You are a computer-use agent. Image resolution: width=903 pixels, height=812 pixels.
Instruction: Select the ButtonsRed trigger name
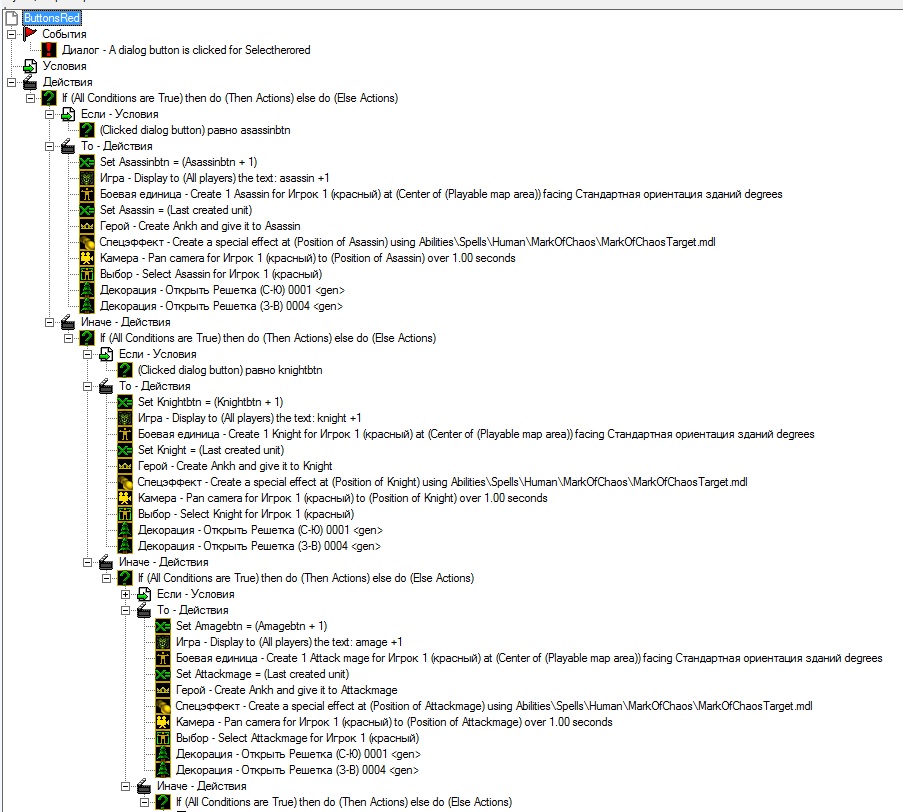tap(51, 18)
